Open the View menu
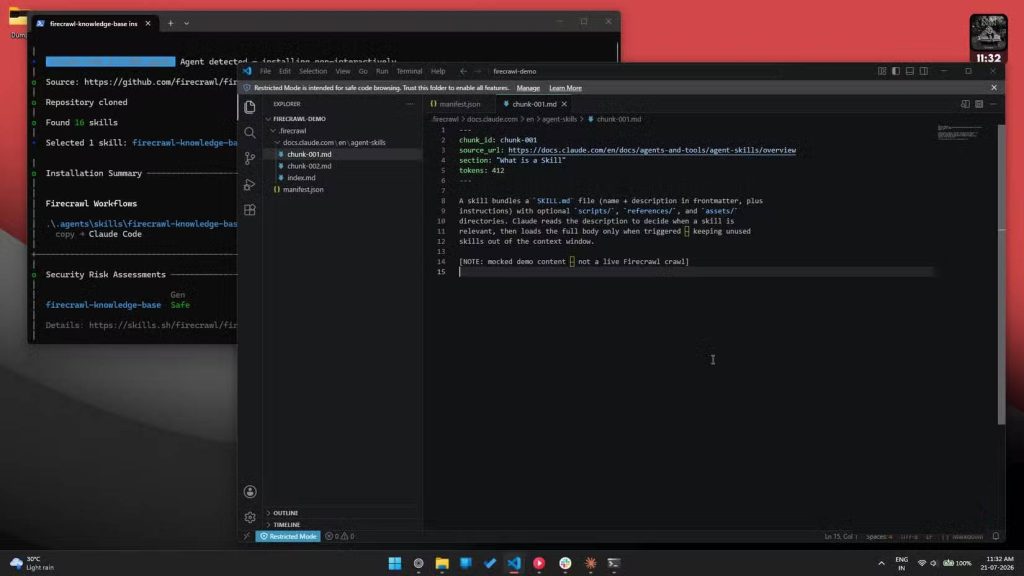 tap(343, 71)
